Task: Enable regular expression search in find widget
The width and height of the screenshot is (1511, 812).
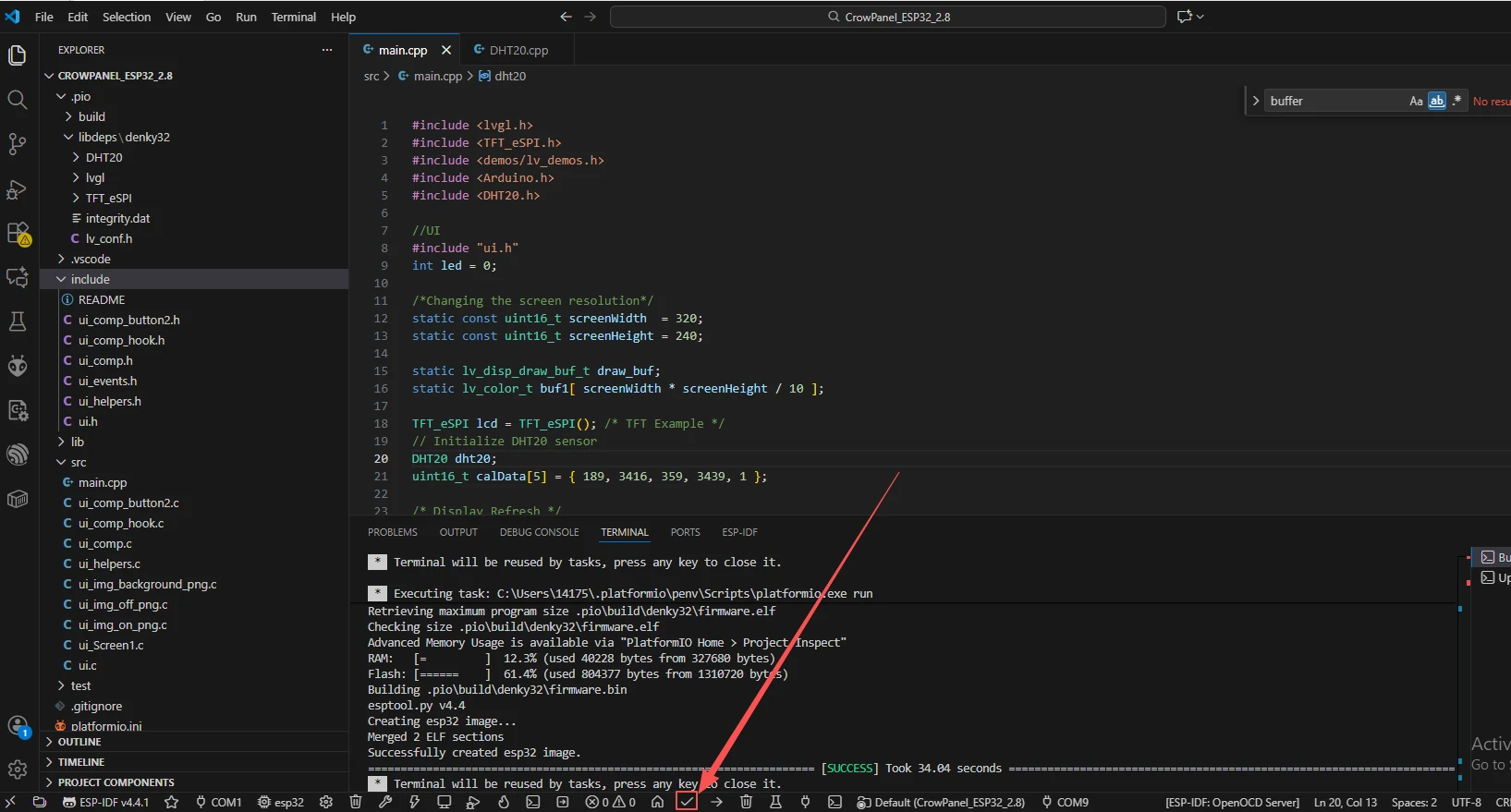Action: tap(1456, 101)
